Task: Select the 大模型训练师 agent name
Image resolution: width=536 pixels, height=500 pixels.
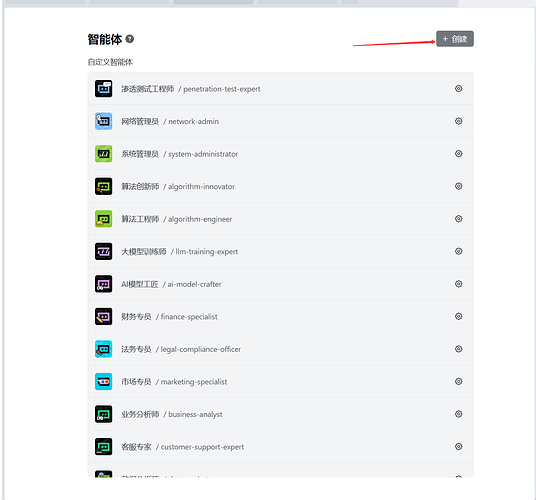Action: click(x=144, y=252)
